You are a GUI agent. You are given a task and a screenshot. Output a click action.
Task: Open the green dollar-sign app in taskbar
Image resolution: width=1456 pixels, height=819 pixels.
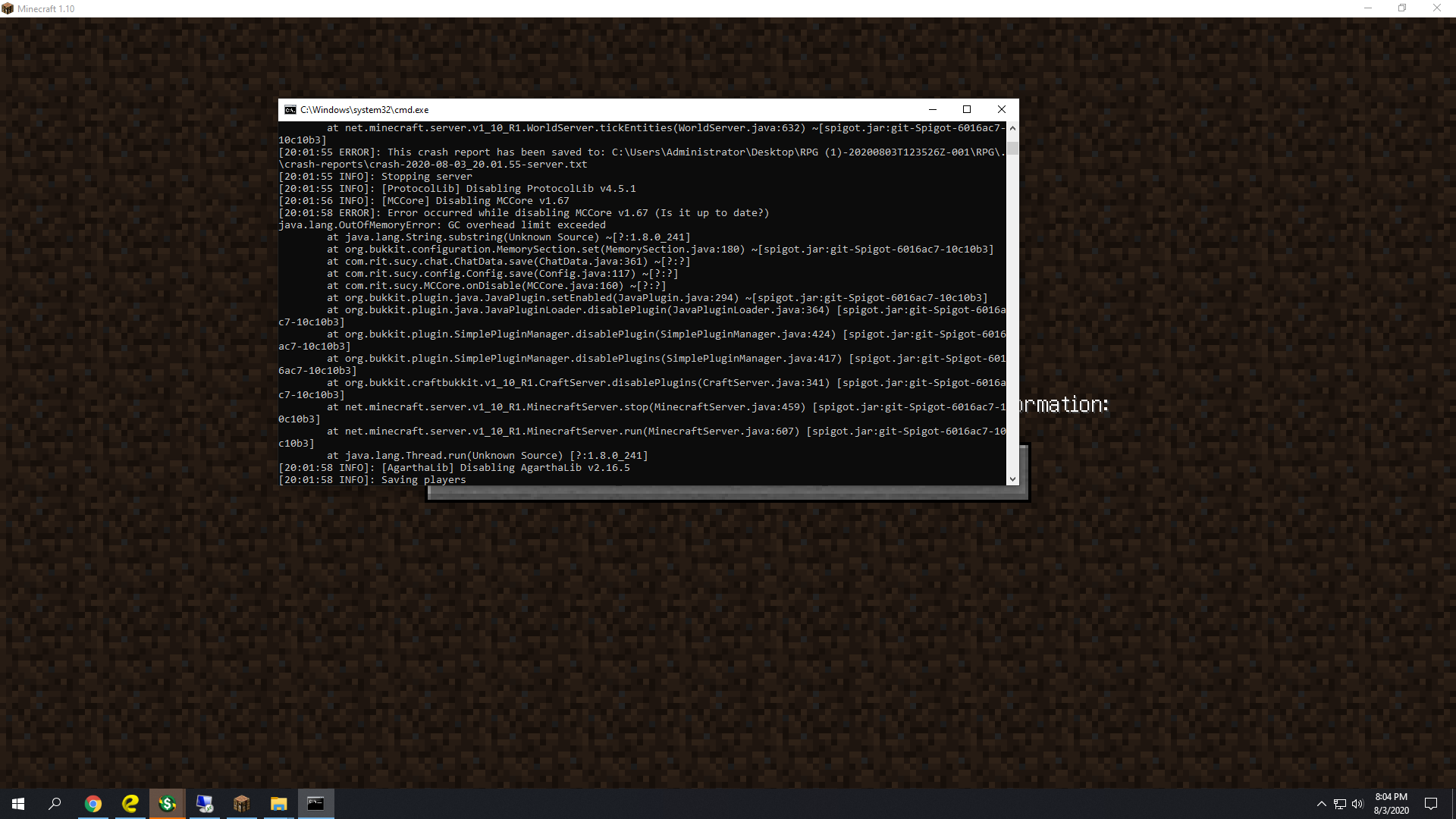click(167, 804)
